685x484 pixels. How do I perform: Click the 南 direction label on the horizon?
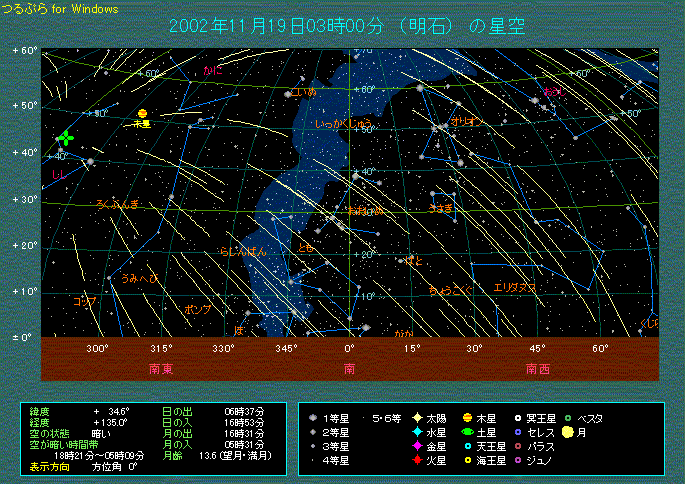point(350,368)
